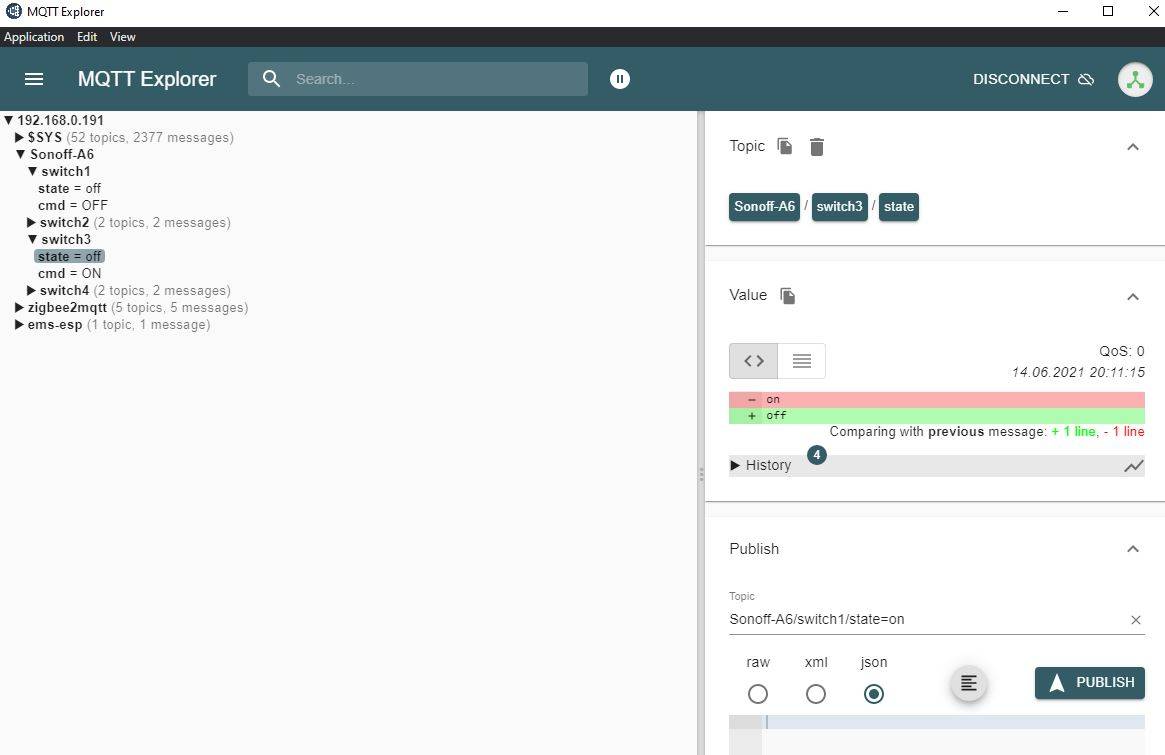Click the 'QoS: 0' label

pyautogui.click(x=1121, y=351)
